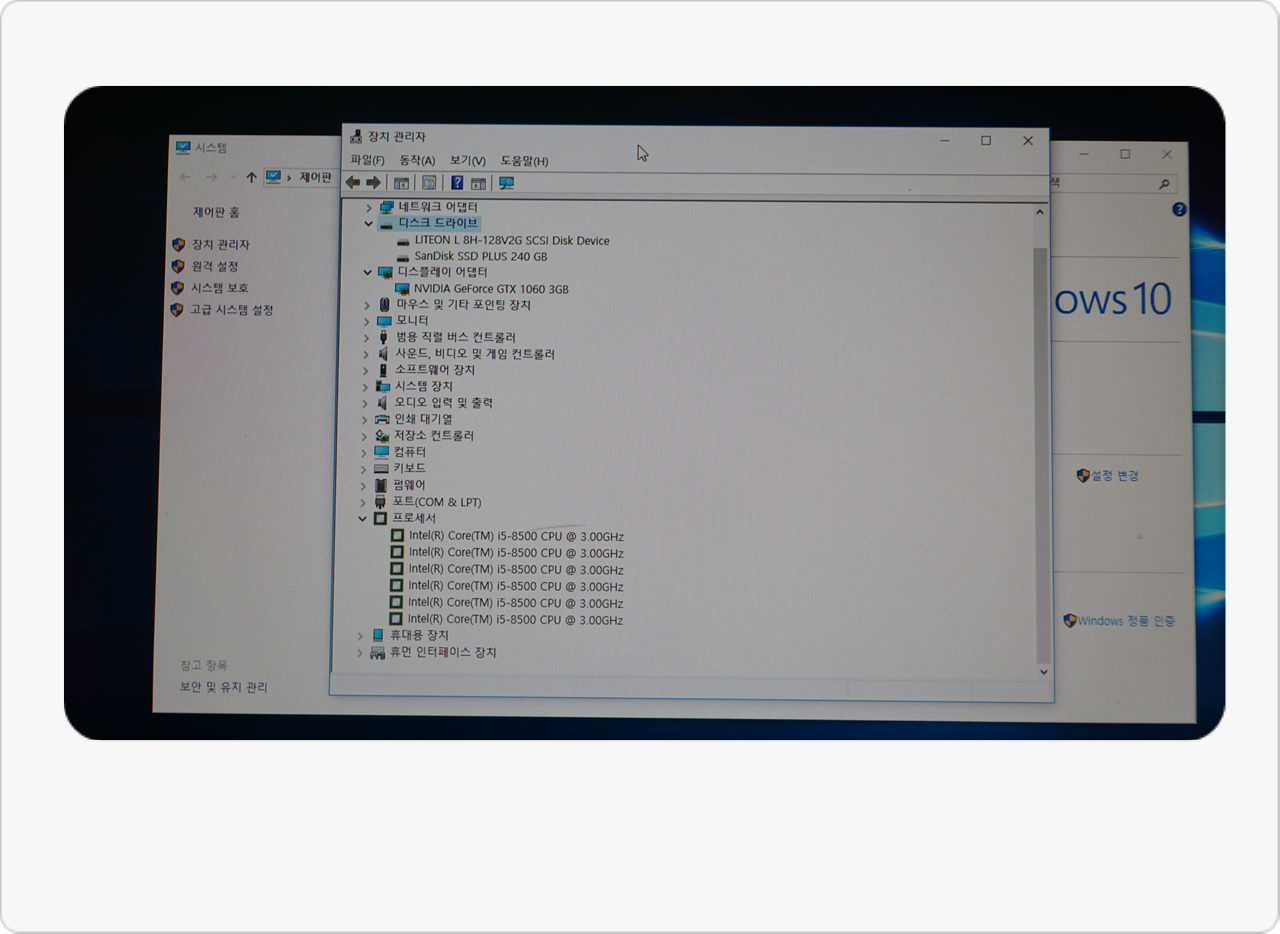Click the Forward arrow in Device Manager toolbar
This screenshot has width=1280, height=934.
click(x=373, y=183)
